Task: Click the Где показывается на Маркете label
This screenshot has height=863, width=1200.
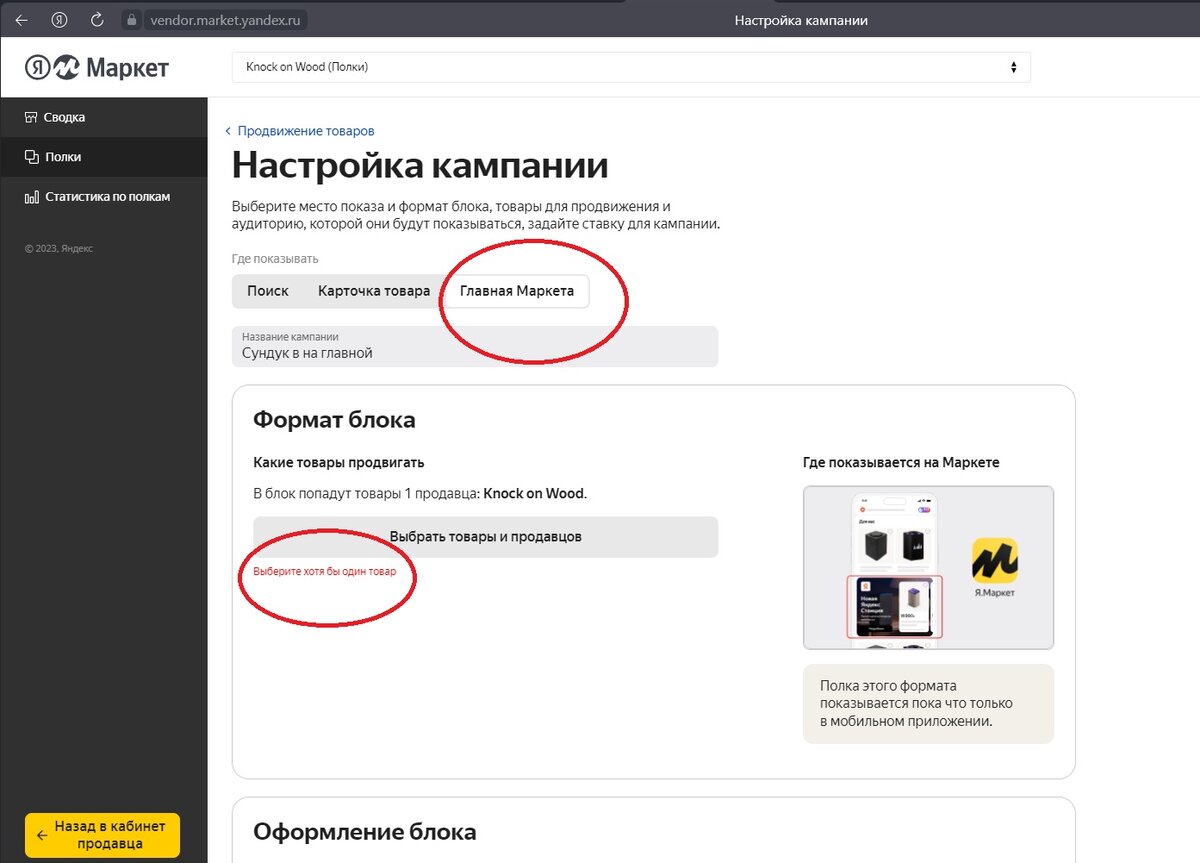Action: (x=901, y=462)
